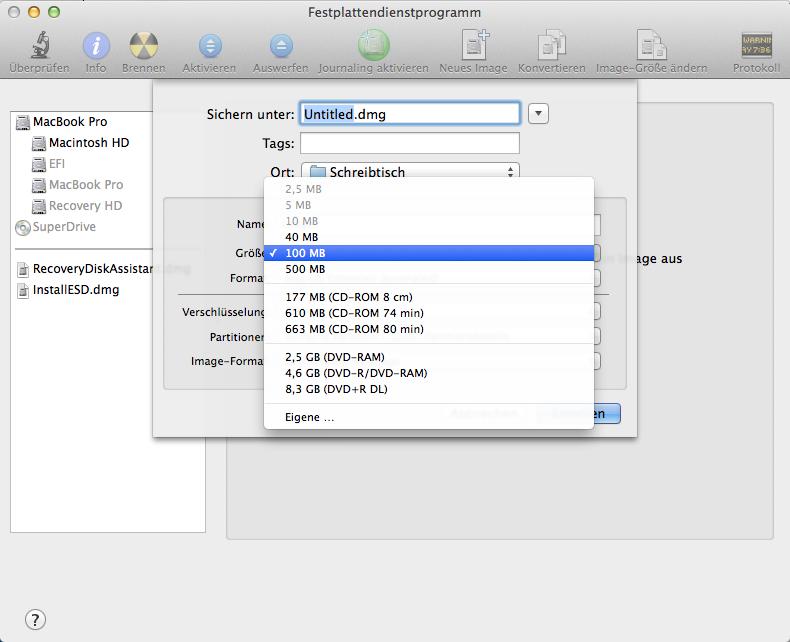
Task: Choose the 40 MB option
Action: [429, 237]
